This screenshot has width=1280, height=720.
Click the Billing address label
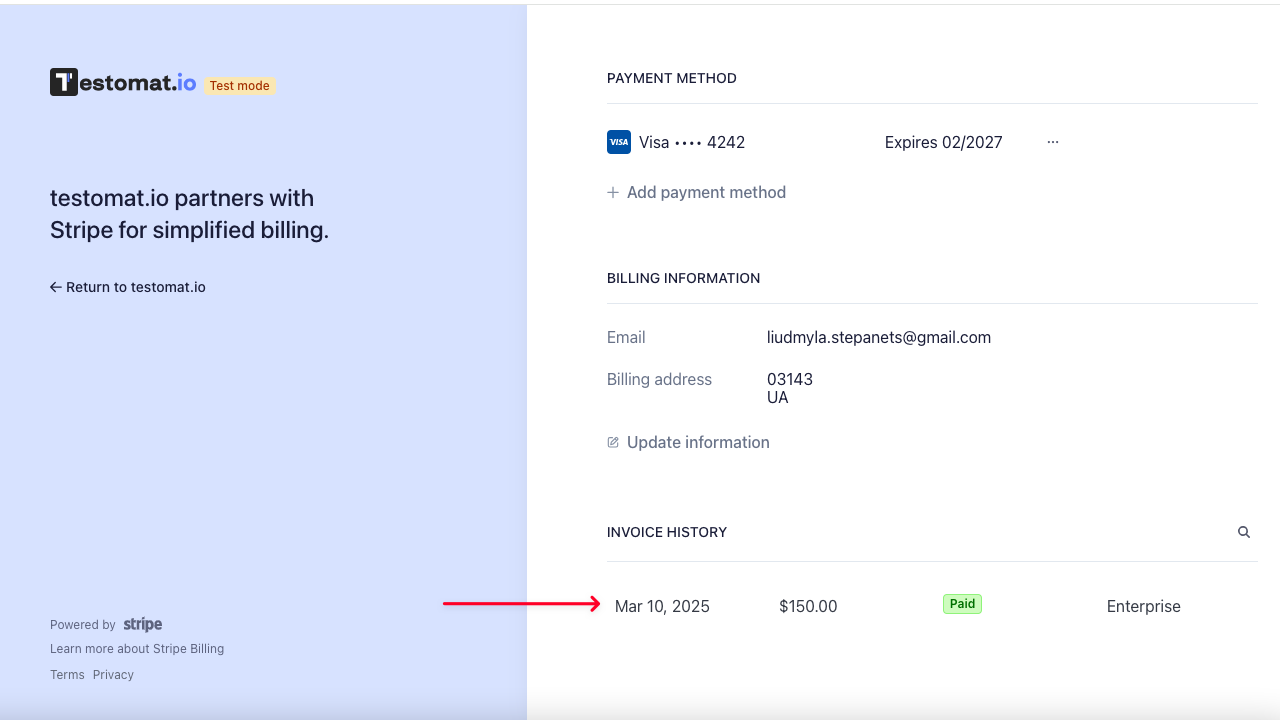pos(660,380)
